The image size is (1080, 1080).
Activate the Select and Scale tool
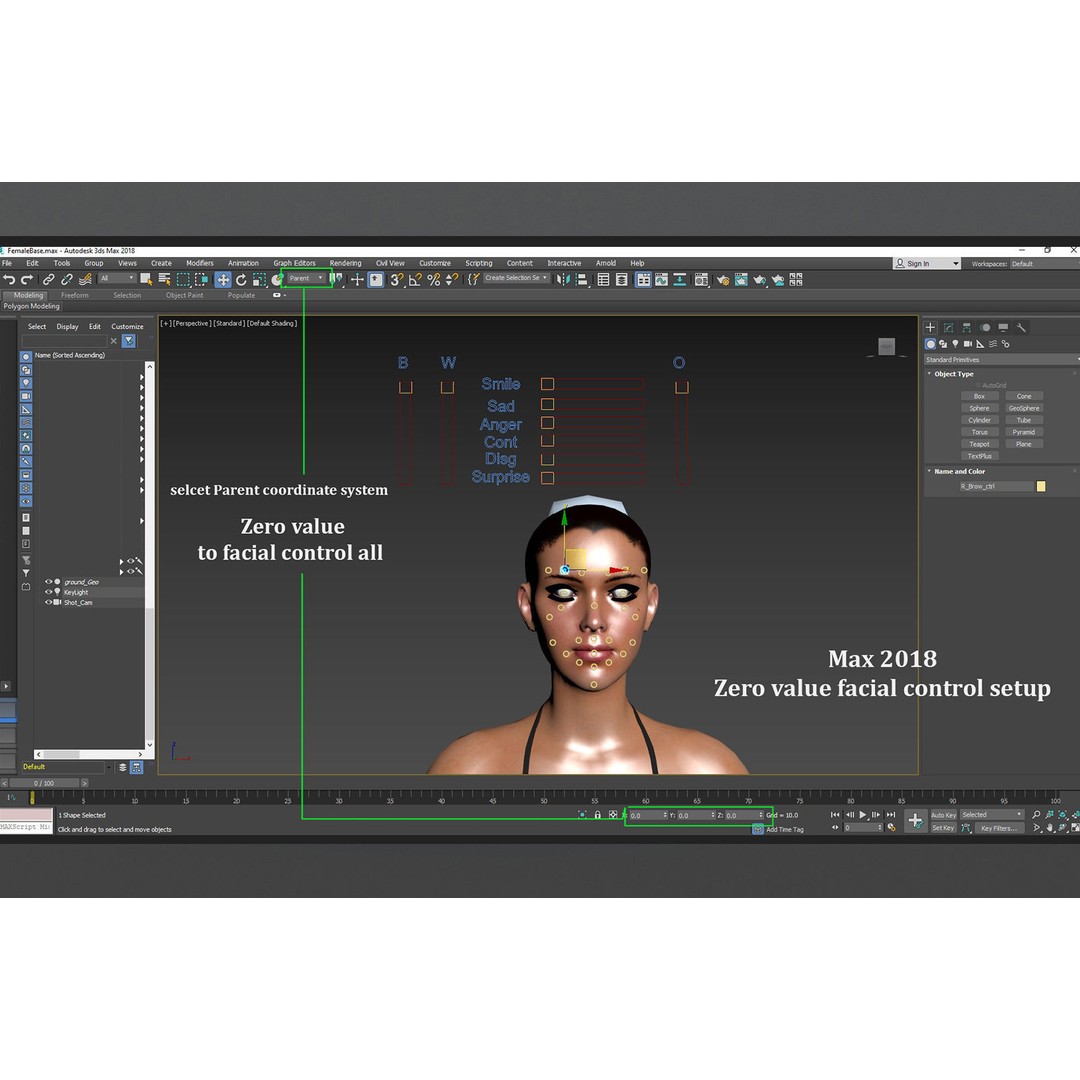[259, 280]
